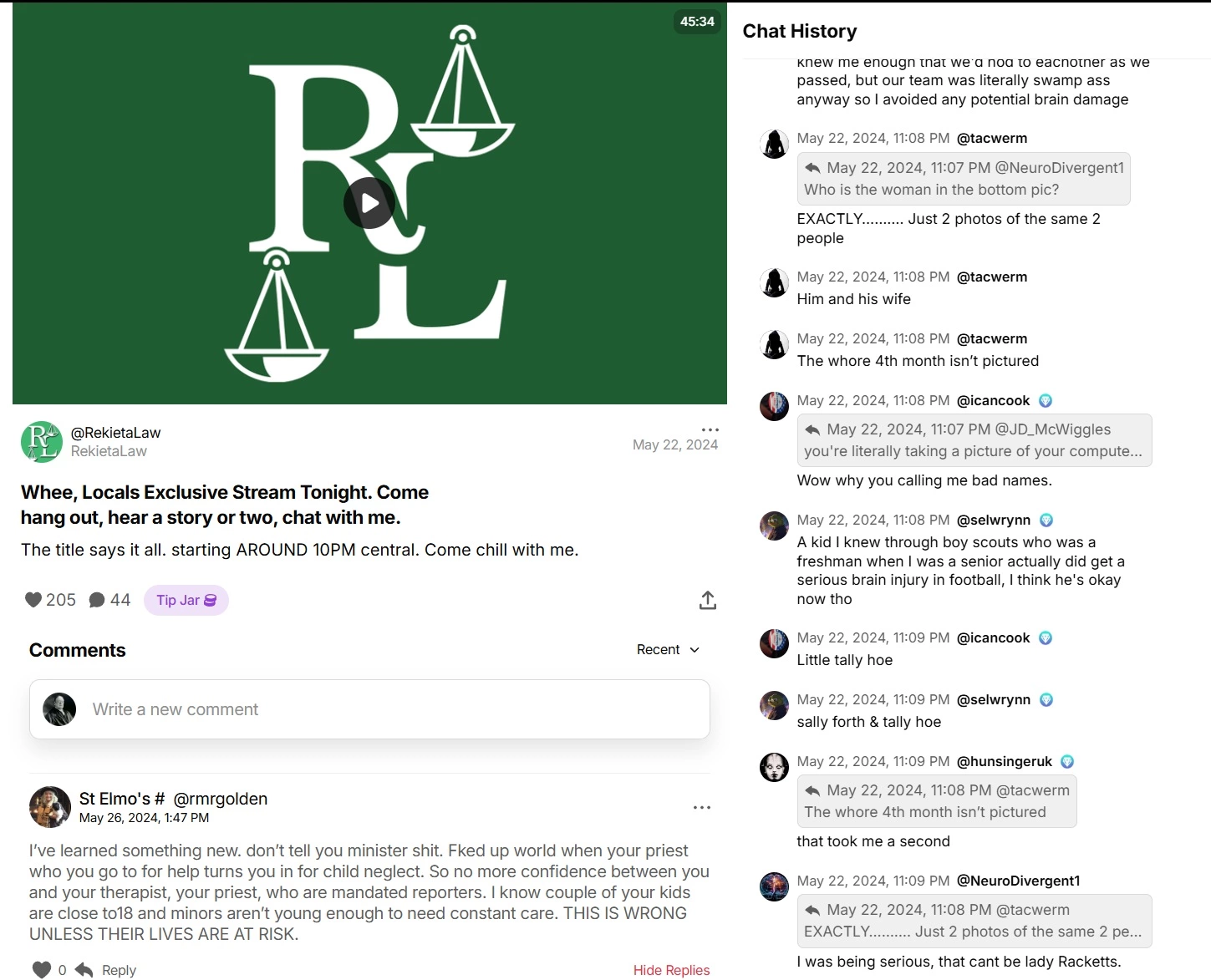Open @hunsingeruk username link
The height and width of the screenshot is (980, 1211).
point(1005,761)
